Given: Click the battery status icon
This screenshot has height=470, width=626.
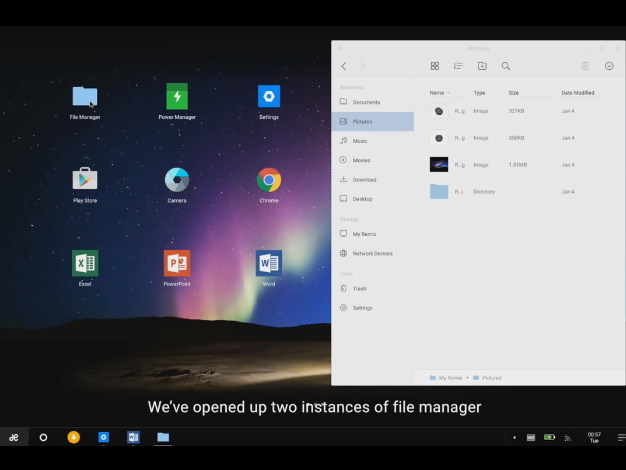Looking at the screenshot, I should (x=549, y=437).
